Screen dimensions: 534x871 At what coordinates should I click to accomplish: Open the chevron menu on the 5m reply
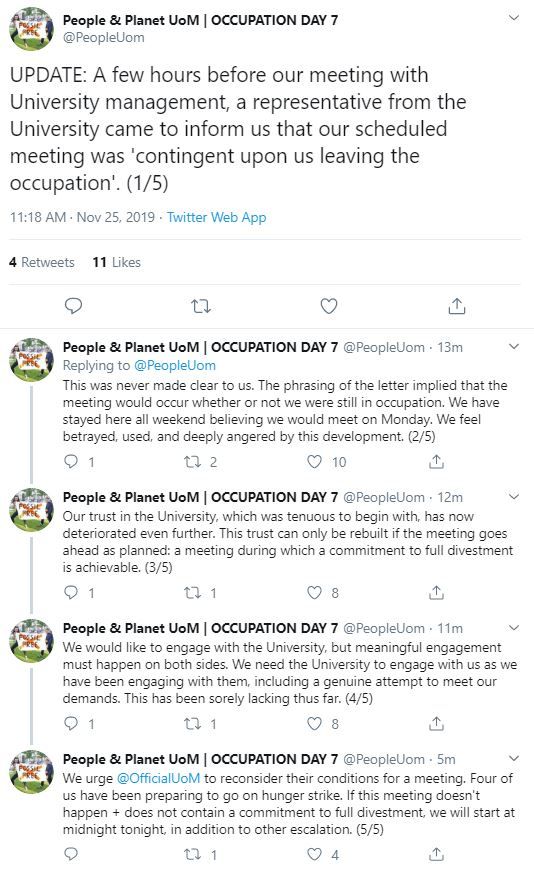click(x=514, y=758)
